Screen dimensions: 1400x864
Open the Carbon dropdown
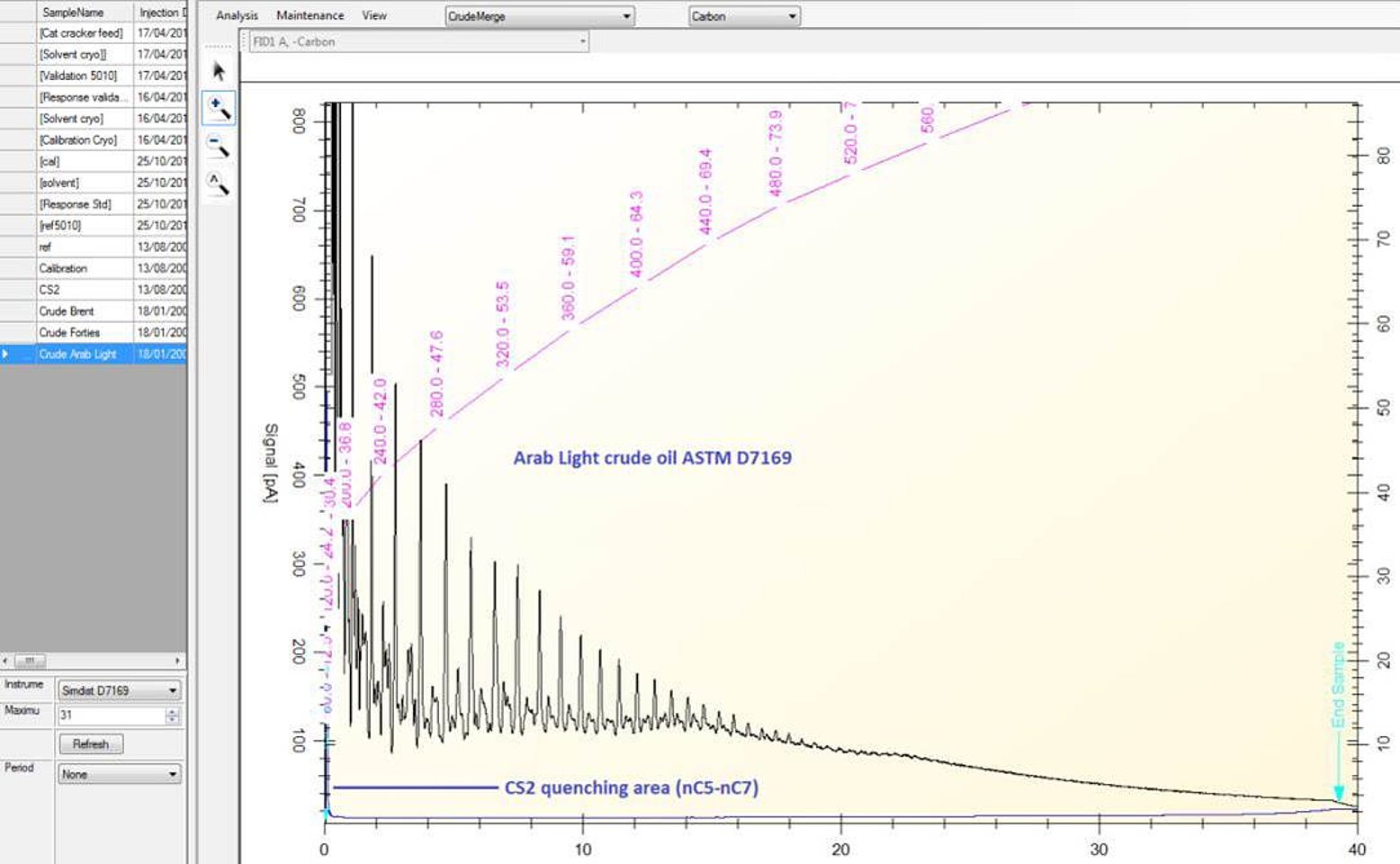click(x=744, y=16)
